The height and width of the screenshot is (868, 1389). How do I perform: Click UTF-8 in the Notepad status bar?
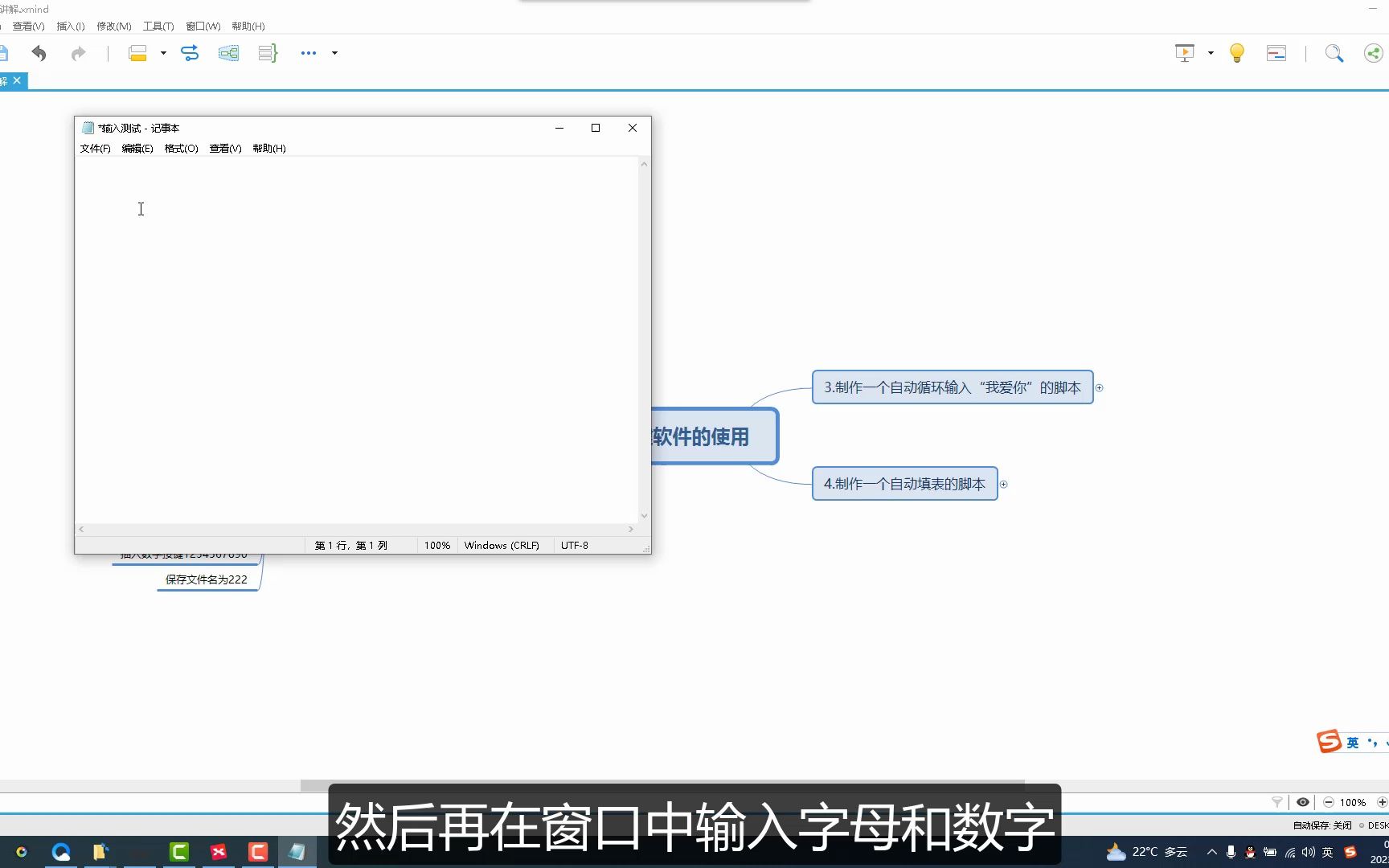tap(573, 545)
